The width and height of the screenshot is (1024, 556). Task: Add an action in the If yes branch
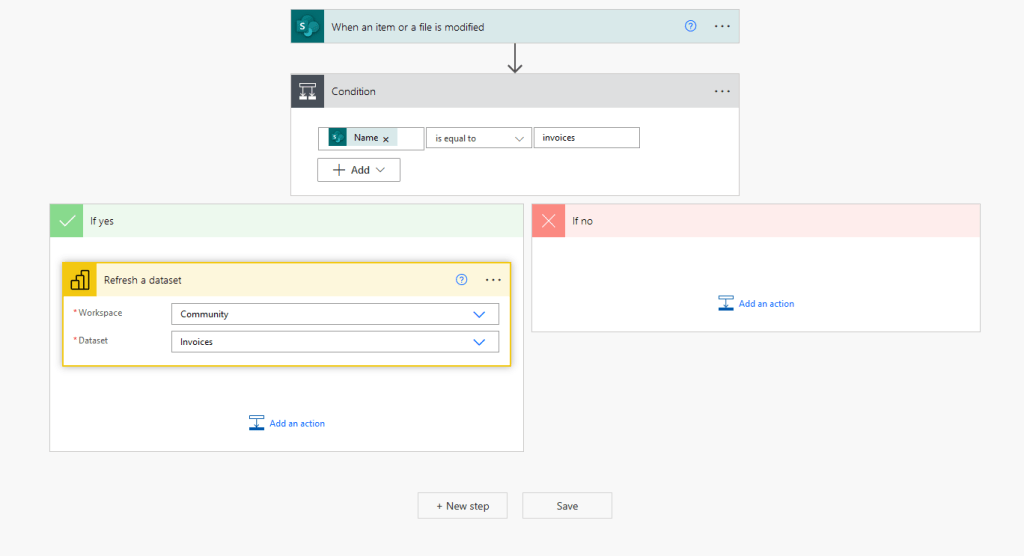coord(287,423)
